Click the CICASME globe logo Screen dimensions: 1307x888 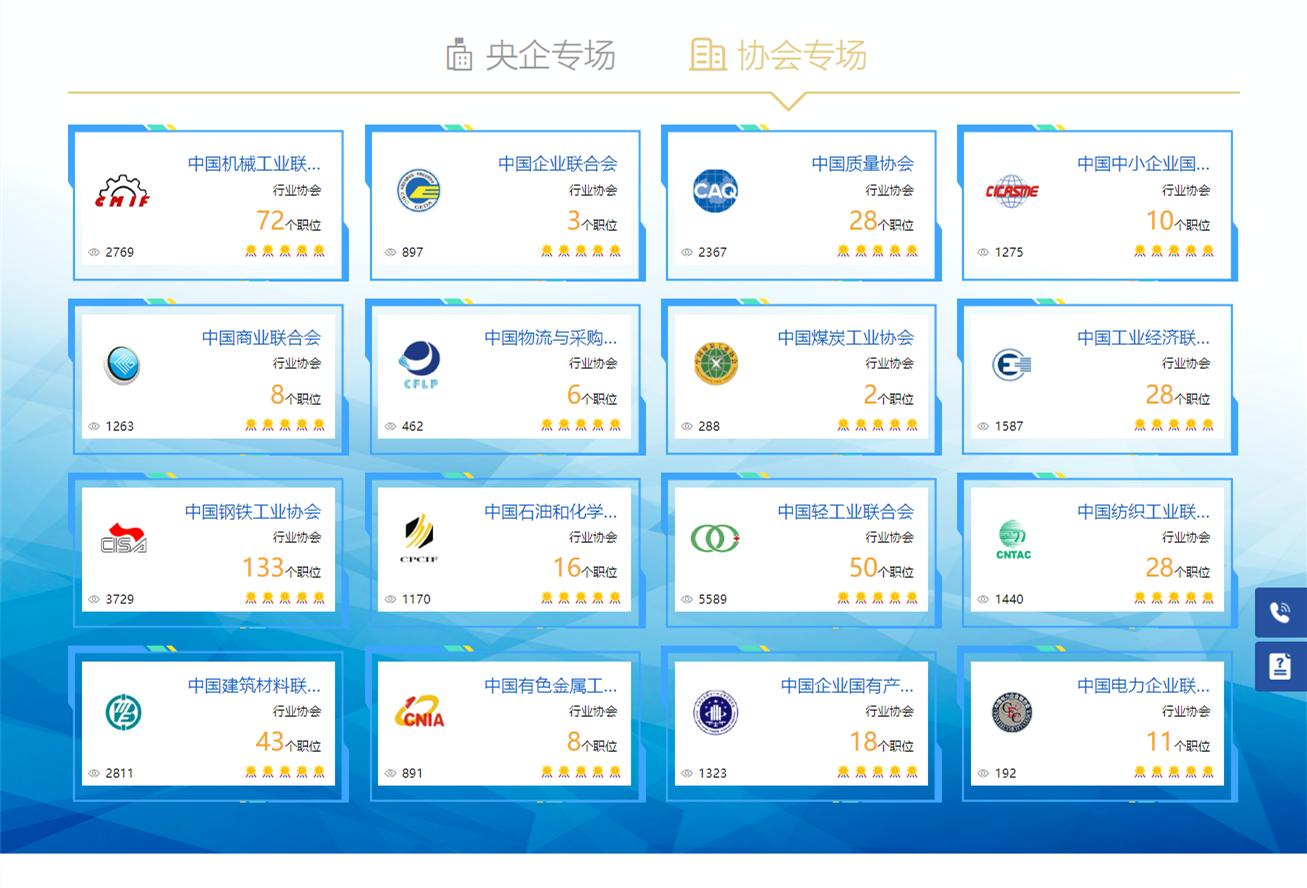point(1011,191)
